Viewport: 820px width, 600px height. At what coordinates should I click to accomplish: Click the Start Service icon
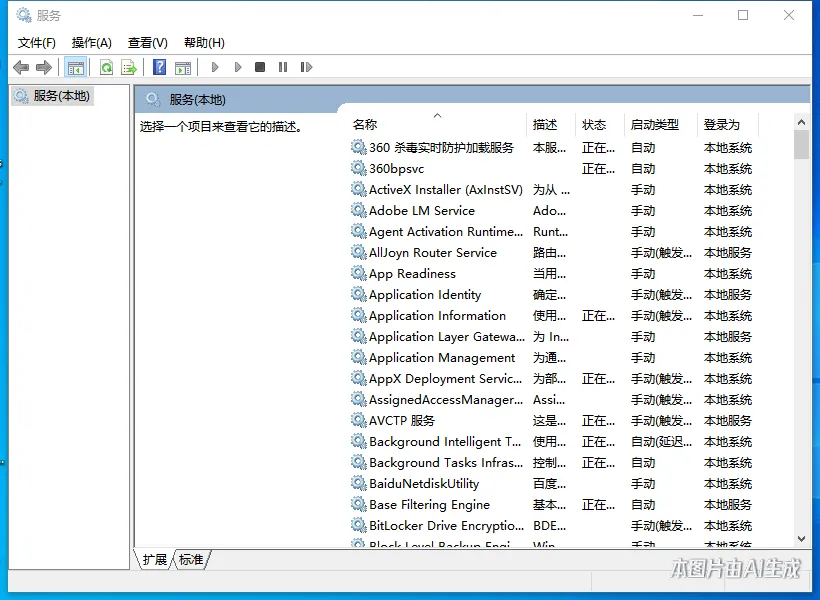tap(214, 67)
